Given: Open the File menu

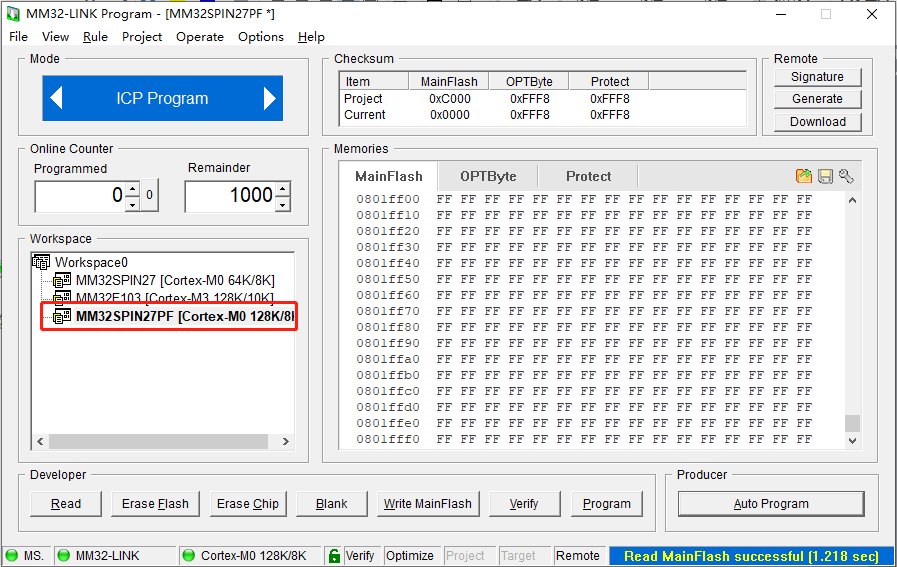Looking at the screenshot, I should [x=18, y=37].
